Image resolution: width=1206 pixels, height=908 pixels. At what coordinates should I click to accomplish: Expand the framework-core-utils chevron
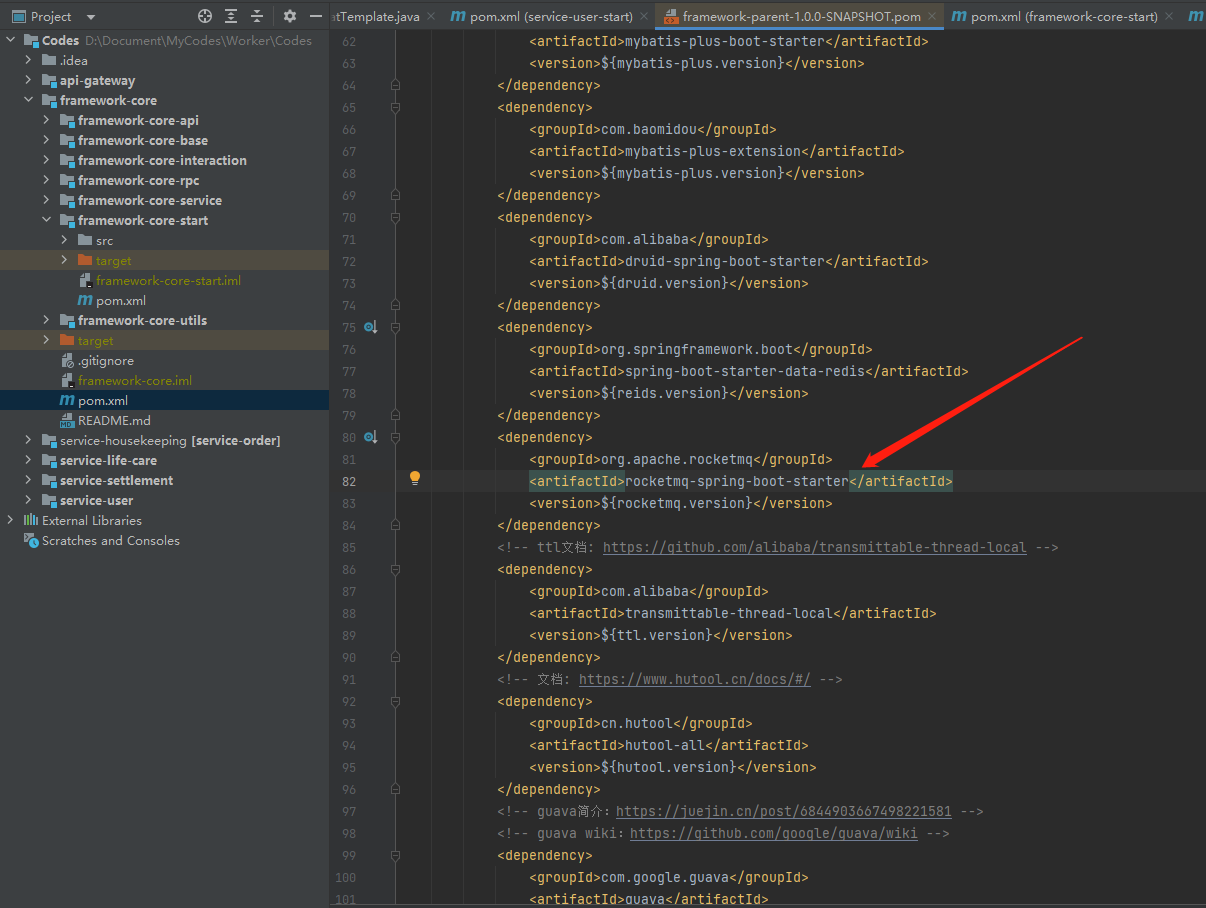coord(46,321)
